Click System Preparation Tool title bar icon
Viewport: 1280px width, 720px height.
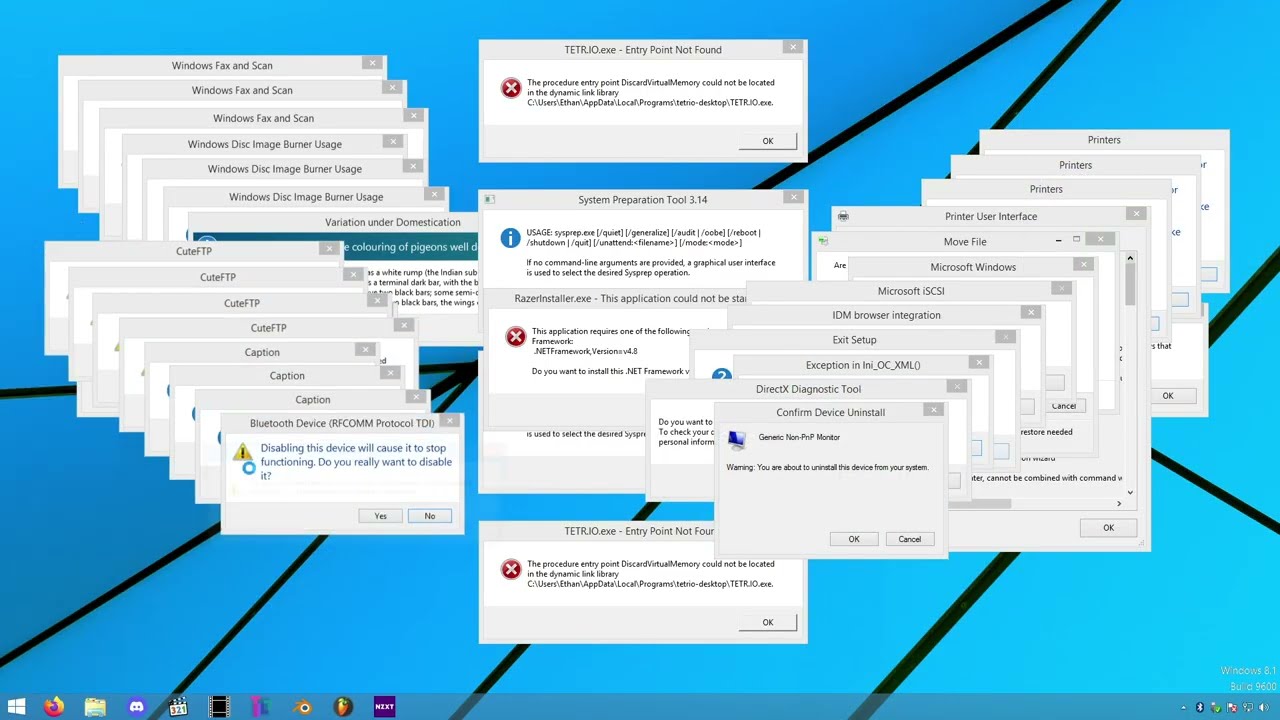click(490, 200)
